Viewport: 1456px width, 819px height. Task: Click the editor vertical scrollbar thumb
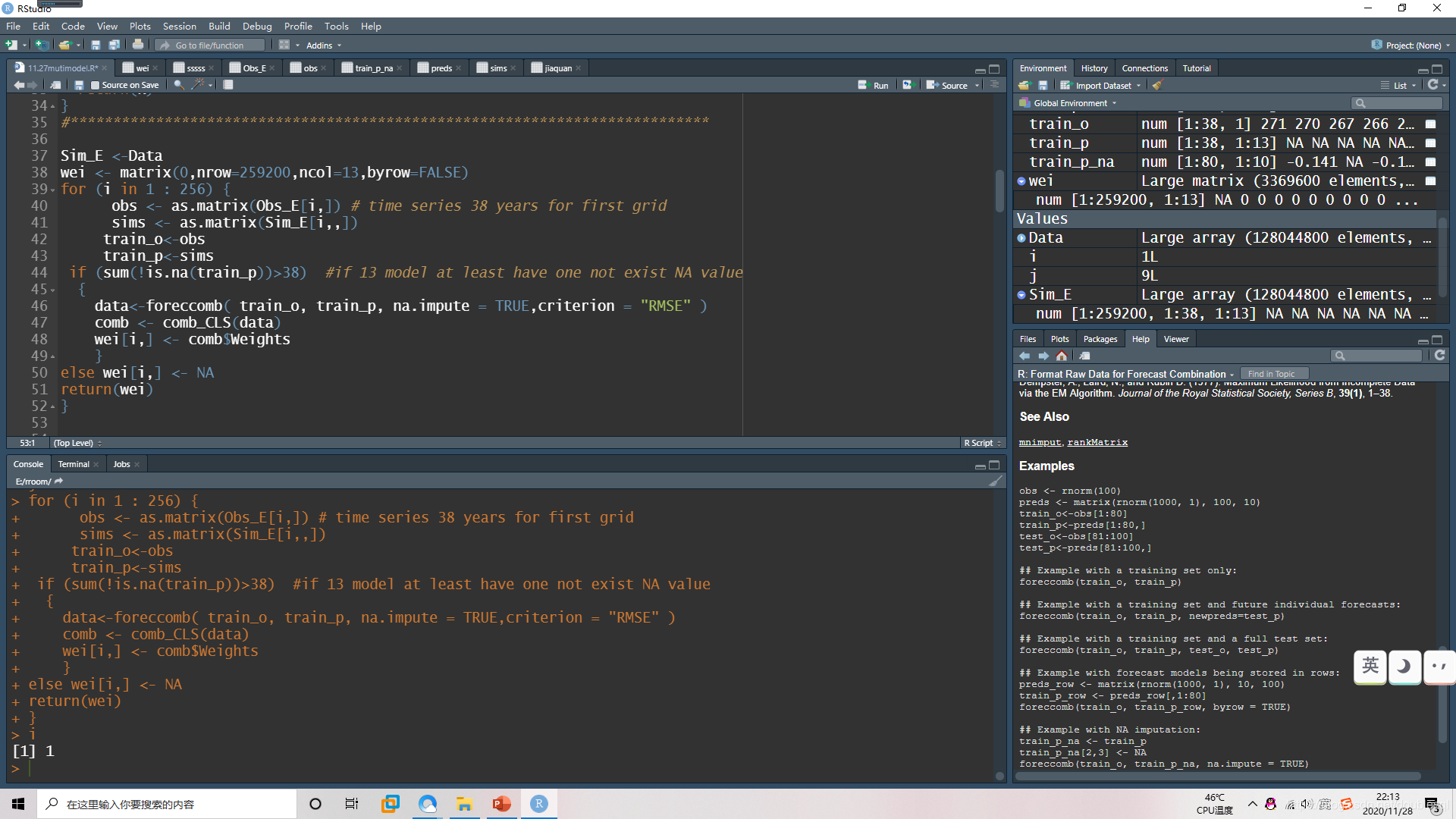(x=999, y=191)
